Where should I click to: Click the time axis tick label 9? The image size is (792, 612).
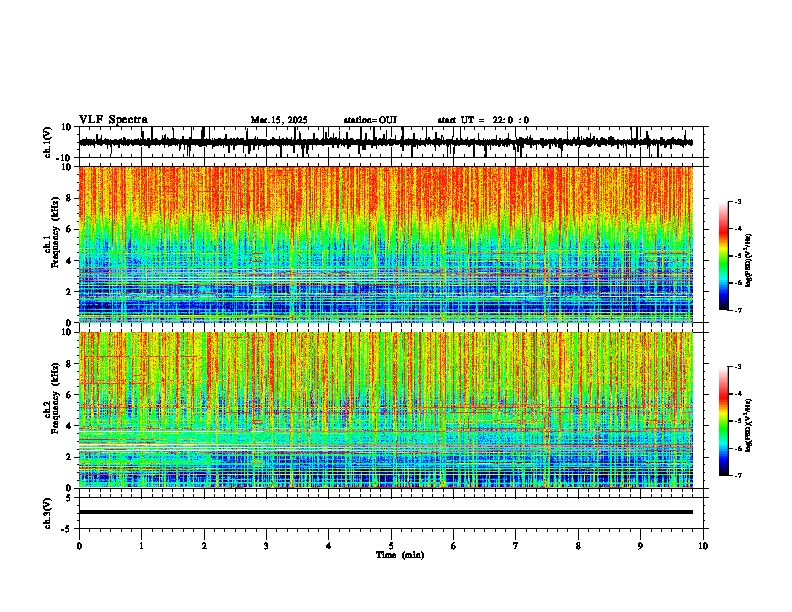pyautogui.click(x=640, y=546)
